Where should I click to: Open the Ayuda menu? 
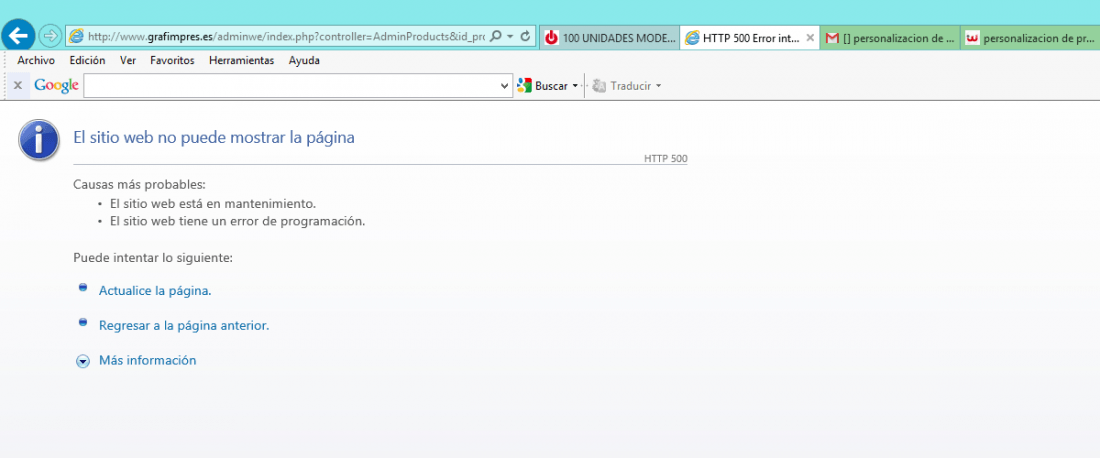click(x=304, y=60)
